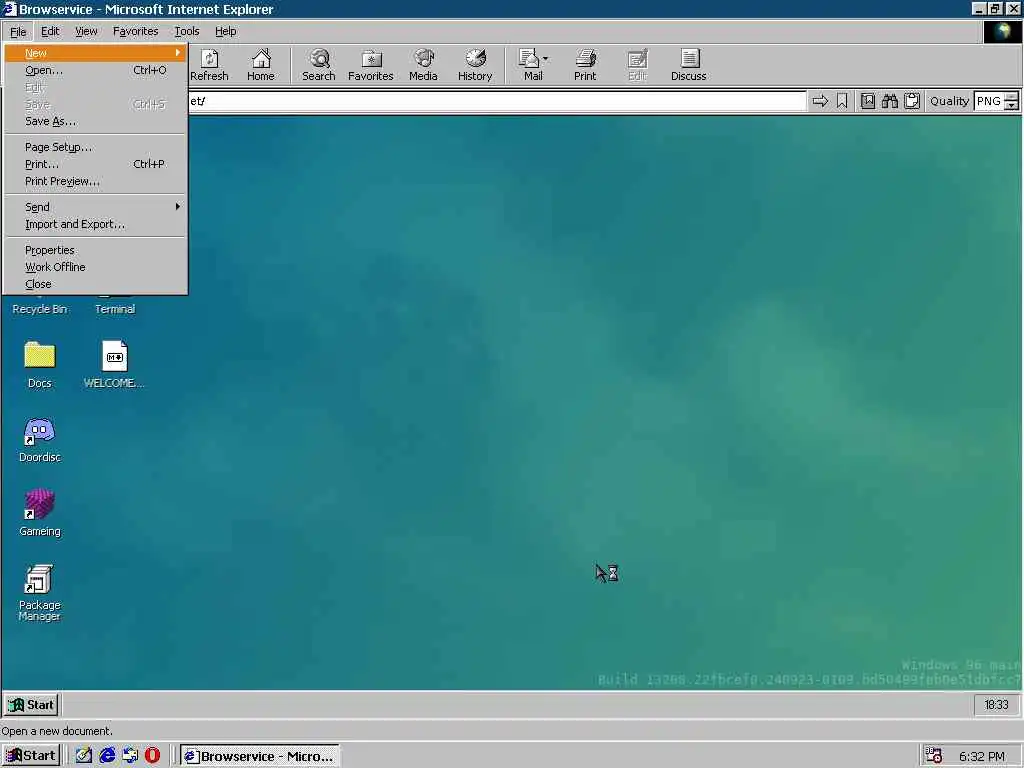Choose Properties from the File menu
1024x768 pixels.
pyautogui.click(x=95, y=250)
